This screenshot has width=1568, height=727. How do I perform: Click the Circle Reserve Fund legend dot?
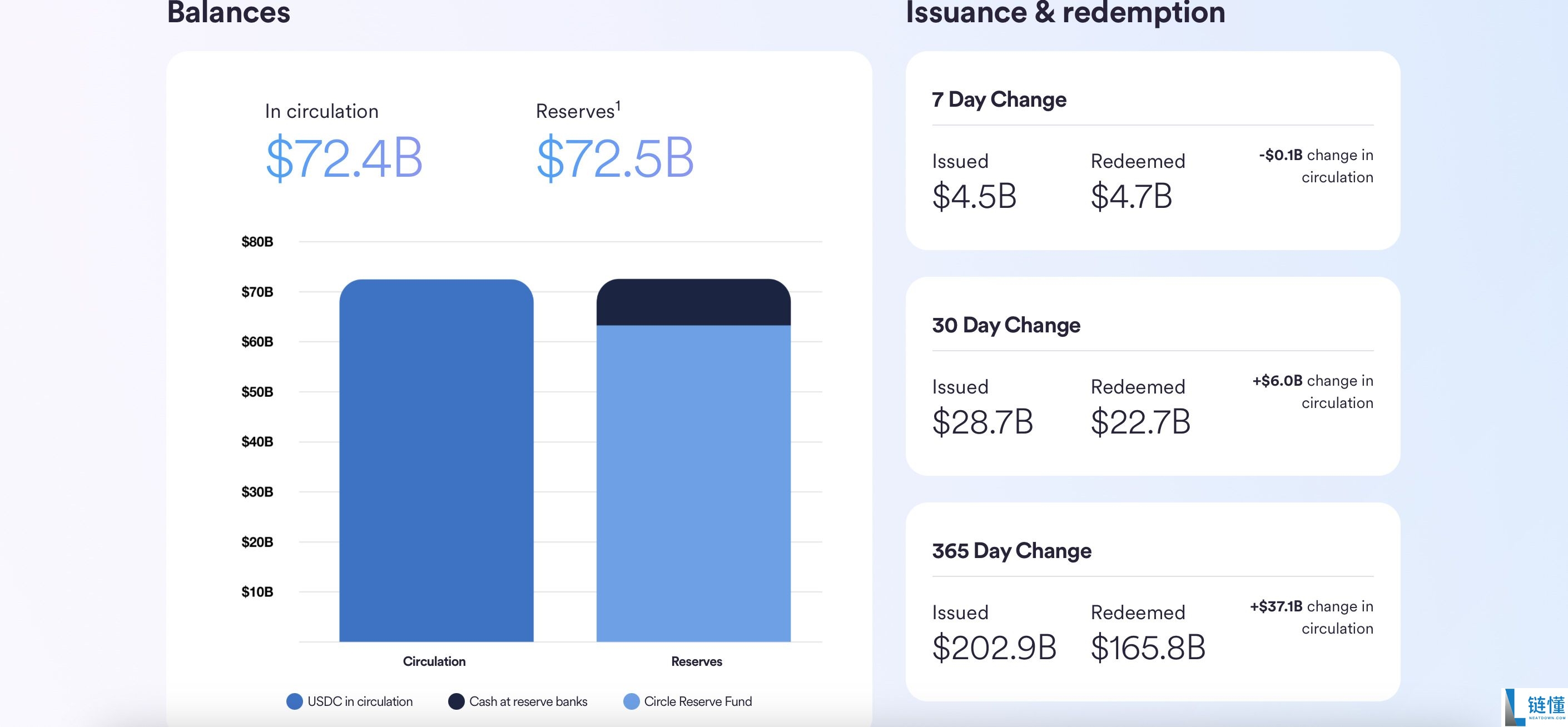point(631,701)
